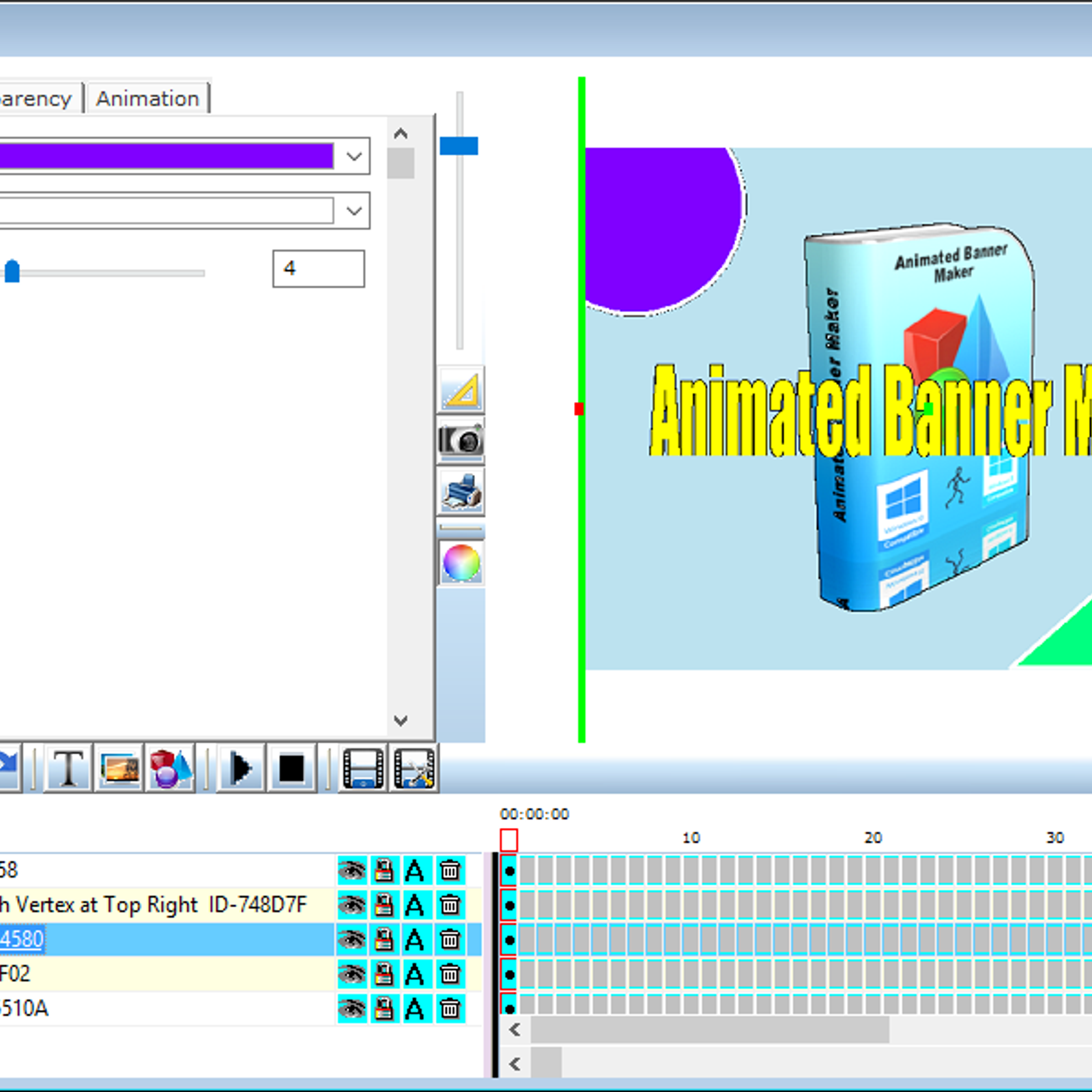
Task: Hide the selected 4580 layer with eye icon
Action: coord(352,940)
